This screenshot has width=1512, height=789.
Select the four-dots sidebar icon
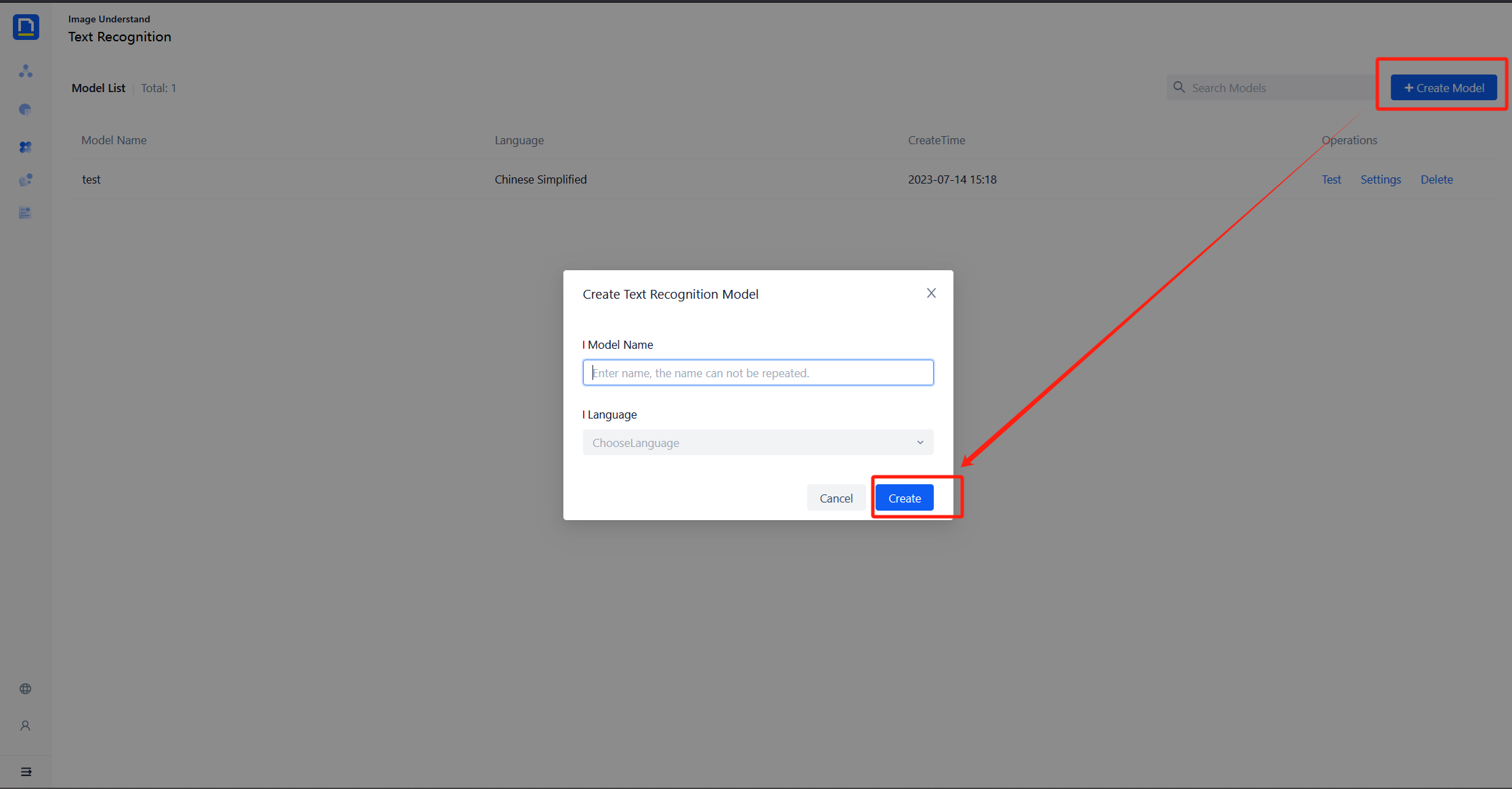[26, 147]
